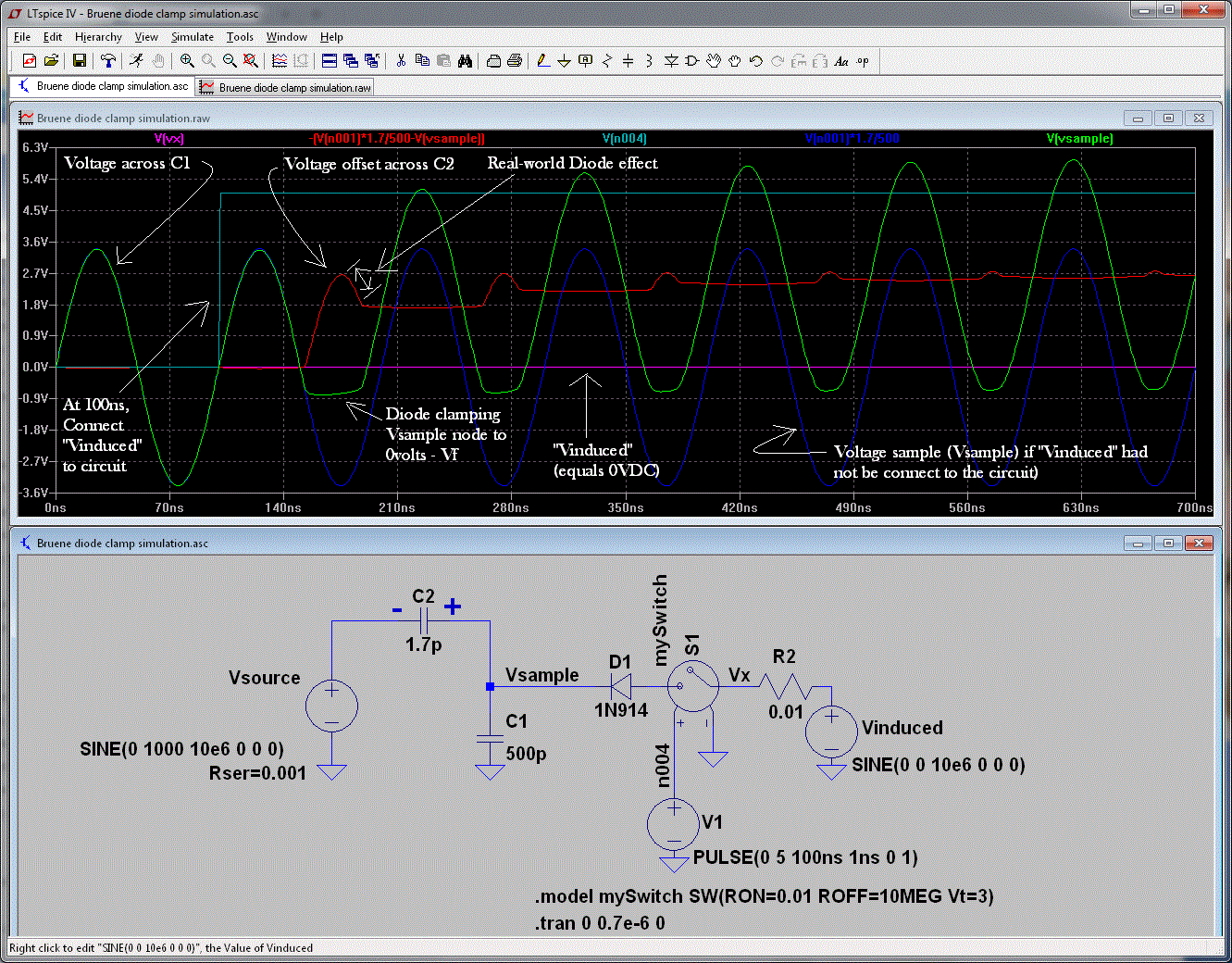The width and height of the screenshot is (1232, 963).
Task: Select the Copy tool in the toolbar
Action: [x=422, y=61]
